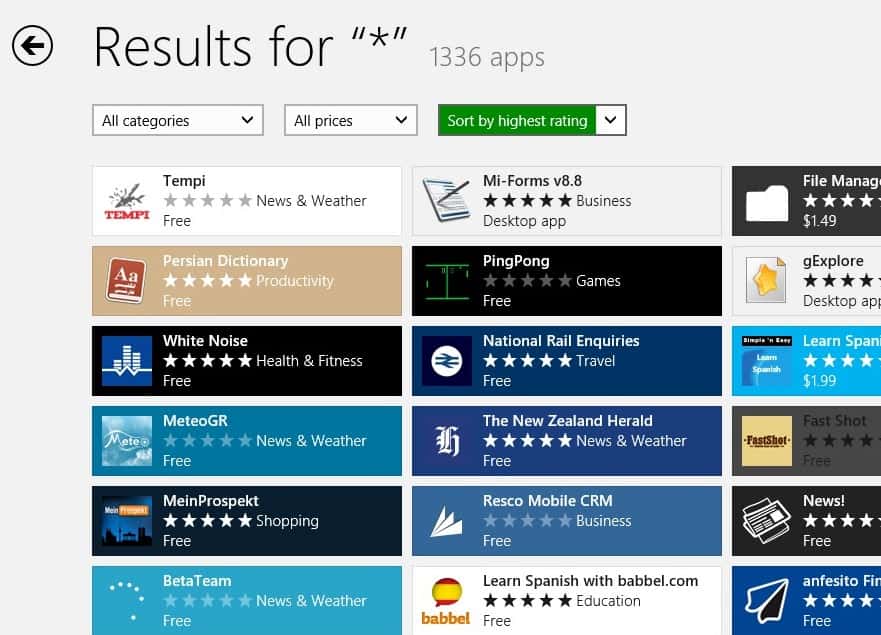This screenshot has width=881, height=635.
Task: Click the PingPong game icon
Action: click(x=447, y=281)
